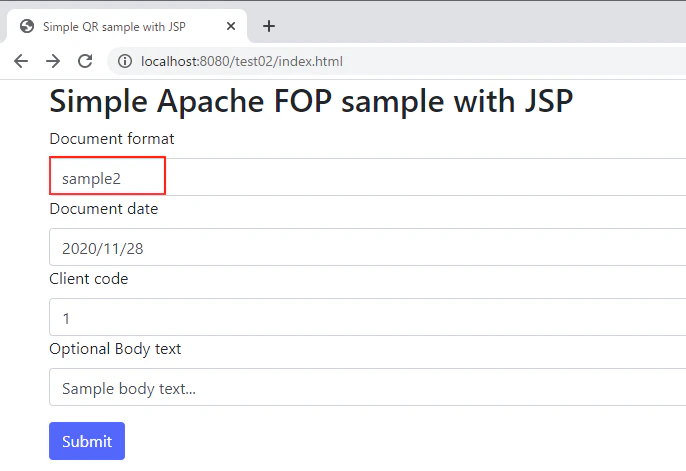Image resolution: width=686 pixels, height=471 pixels.
Task: Click the Simple Apache FOP sample heading
Action: coord(311,101)
